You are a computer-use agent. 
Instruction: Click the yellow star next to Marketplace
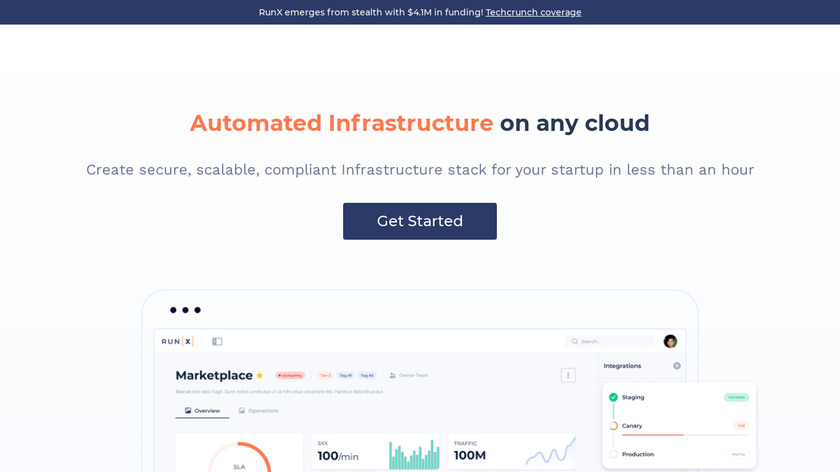point(259,375)
